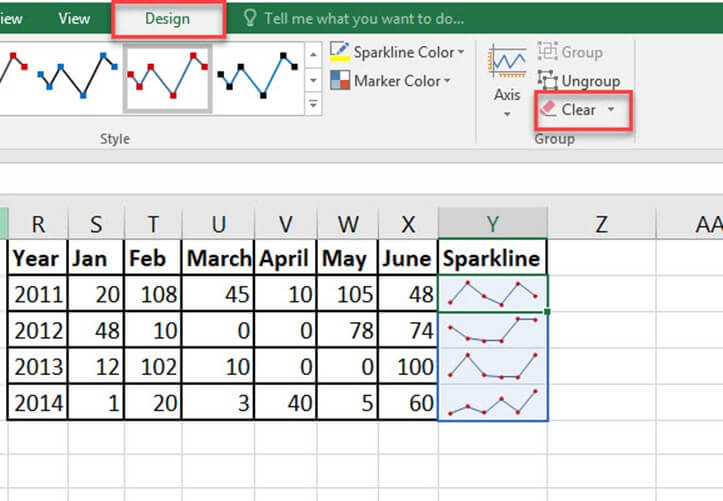Expand the full sparkline style gallery

(313, 104)
